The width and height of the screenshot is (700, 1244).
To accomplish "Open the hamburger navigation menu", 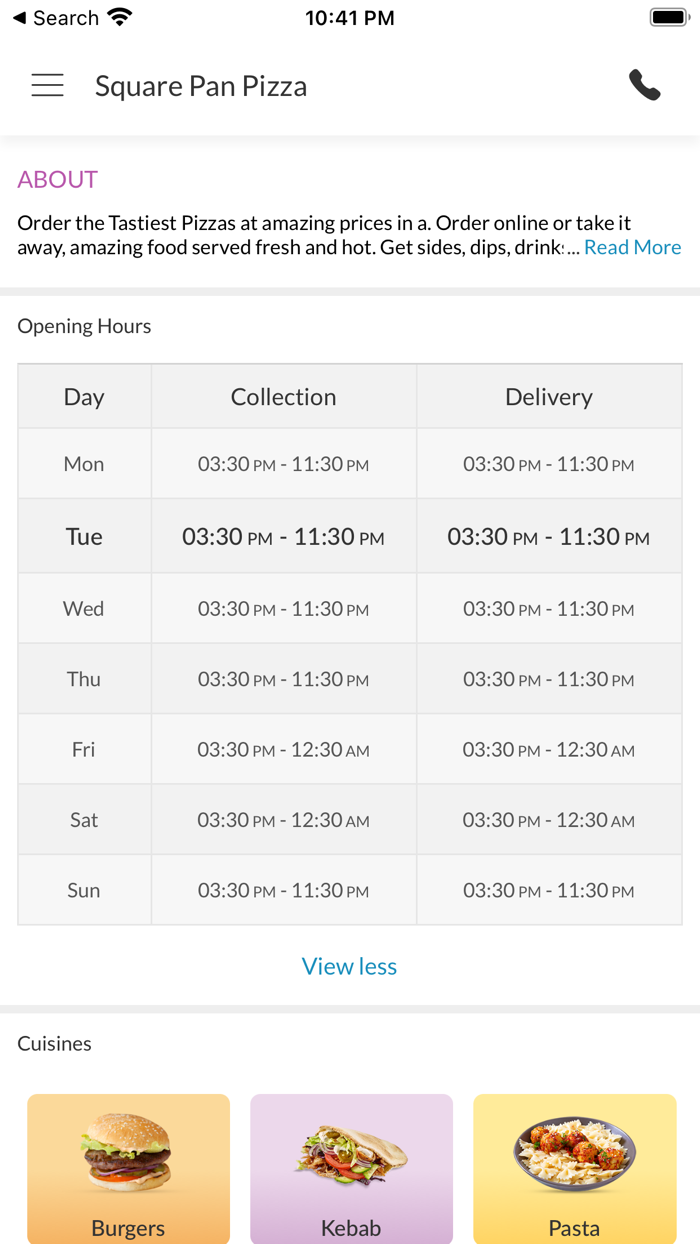I will pyautogui.click(x=47, y=86).
